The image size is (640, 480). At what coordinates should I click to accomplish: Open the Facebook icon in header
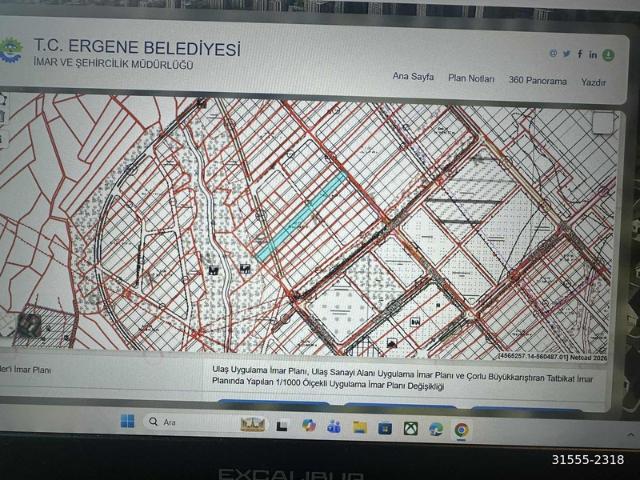click(580, 54)
